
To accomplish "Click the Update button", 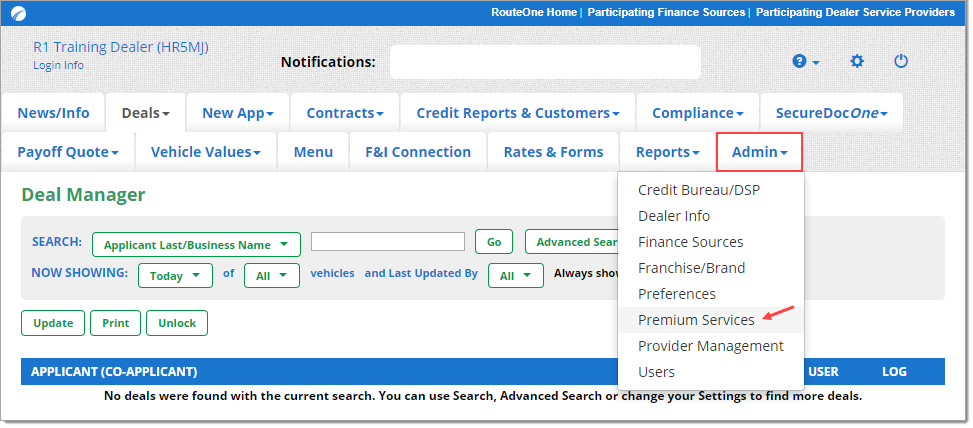I will [x=53, y=323].
